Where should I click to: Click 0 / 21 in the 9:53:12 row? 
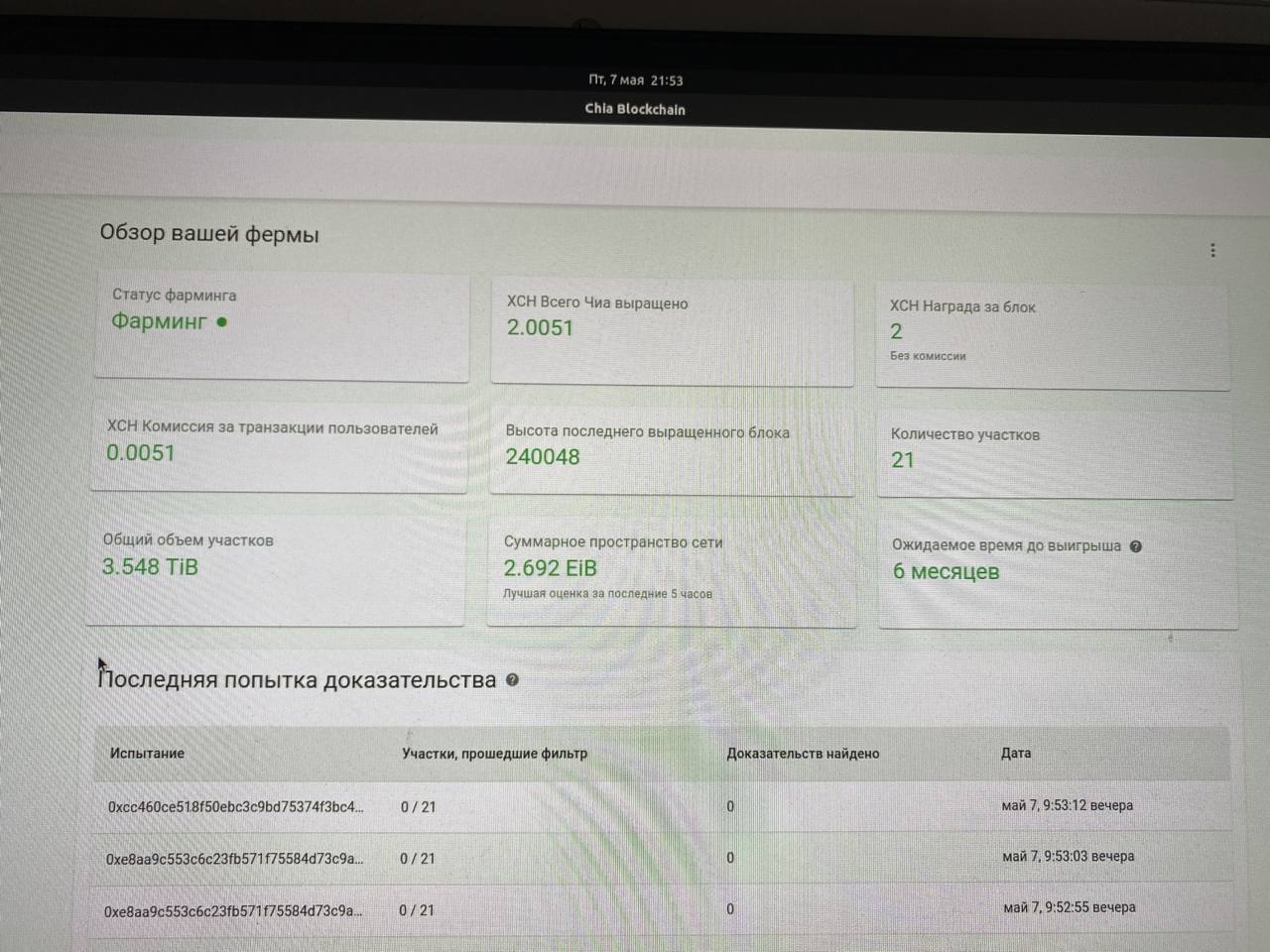[x=418, y=807]
